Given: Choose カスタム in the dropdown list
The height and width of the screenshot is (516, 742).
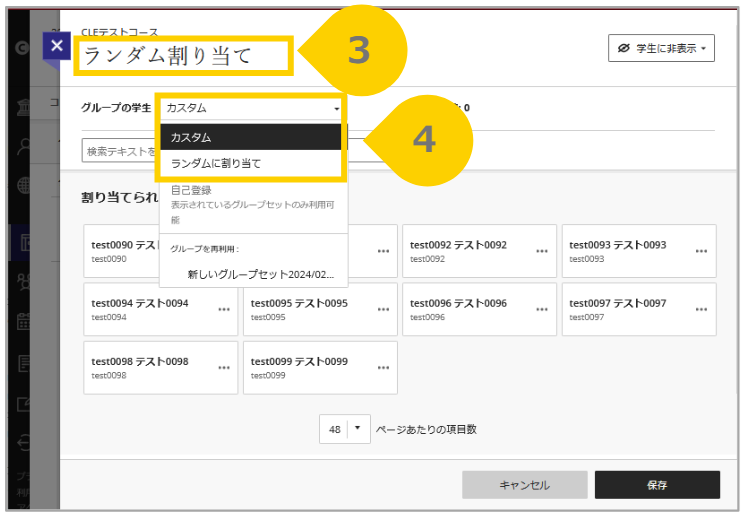Looking at the screenshot, I should click(x=251, y=137).
